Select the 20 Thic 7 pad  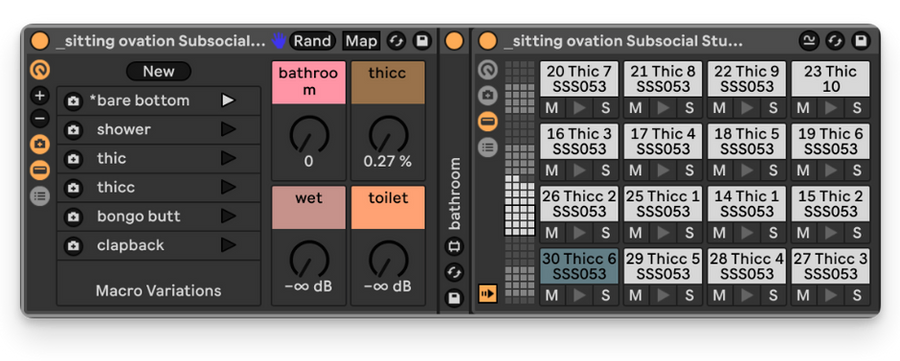pyautogui.click(x=579, y=79)
